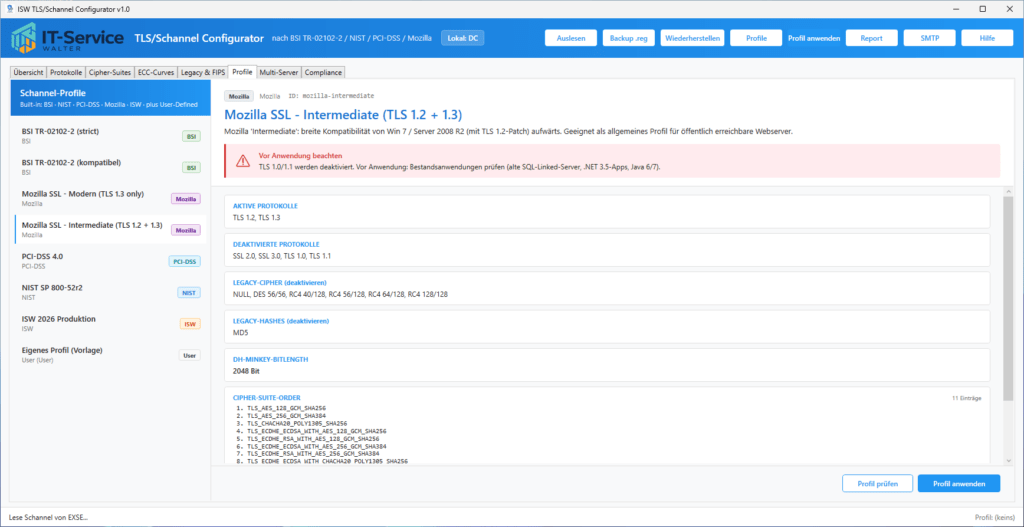Click the blue Profil anwenden button at bottom

click(x=959, y=483)
